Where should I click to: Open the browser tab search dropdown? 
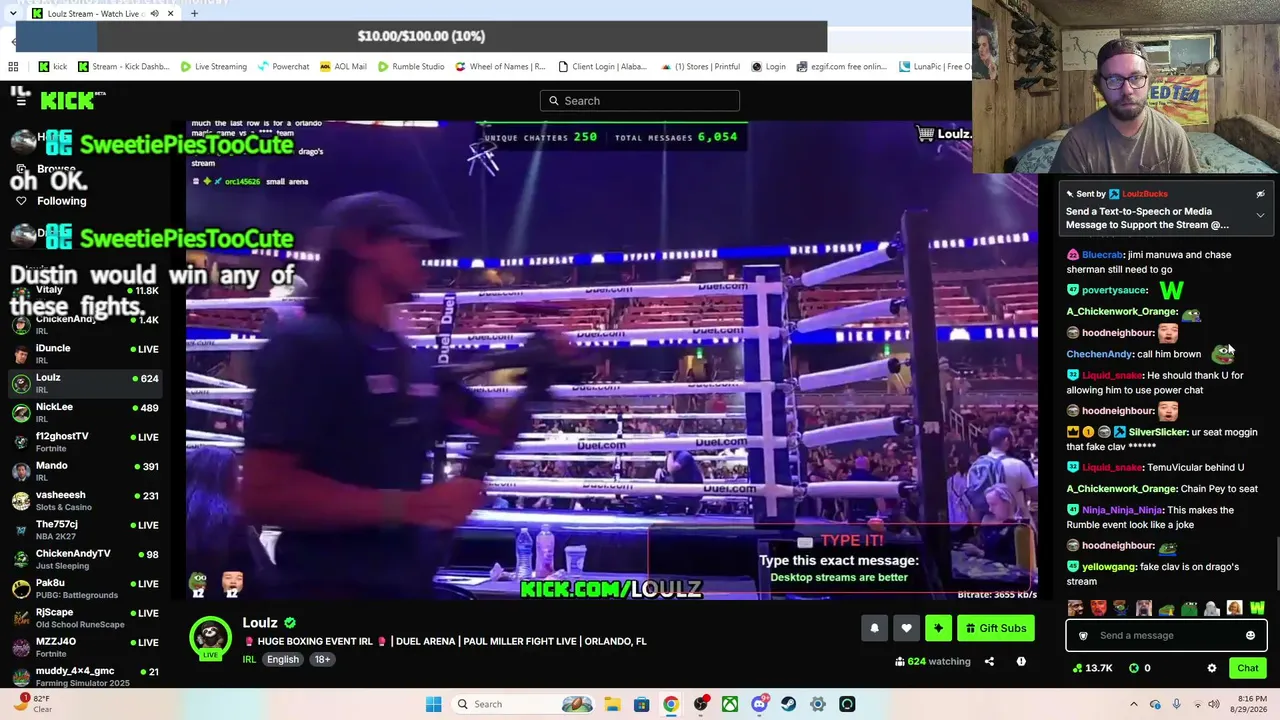point(12,14)
